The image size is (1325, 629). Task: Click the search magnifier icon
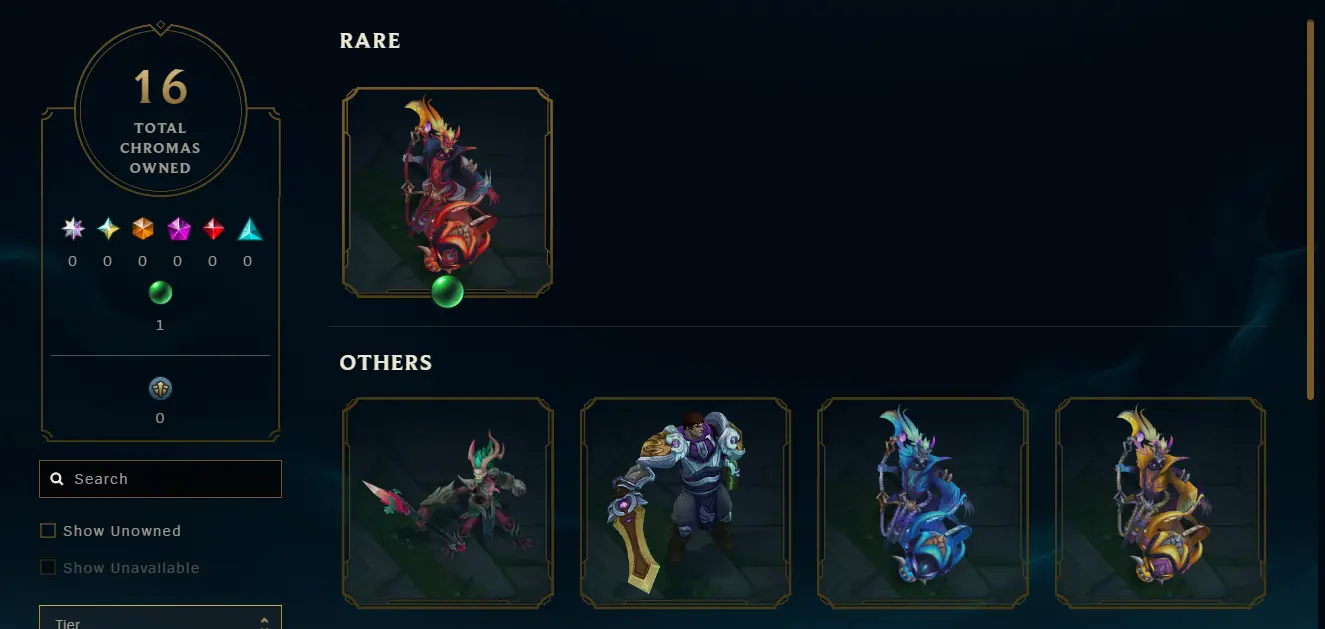click(57, 479)
